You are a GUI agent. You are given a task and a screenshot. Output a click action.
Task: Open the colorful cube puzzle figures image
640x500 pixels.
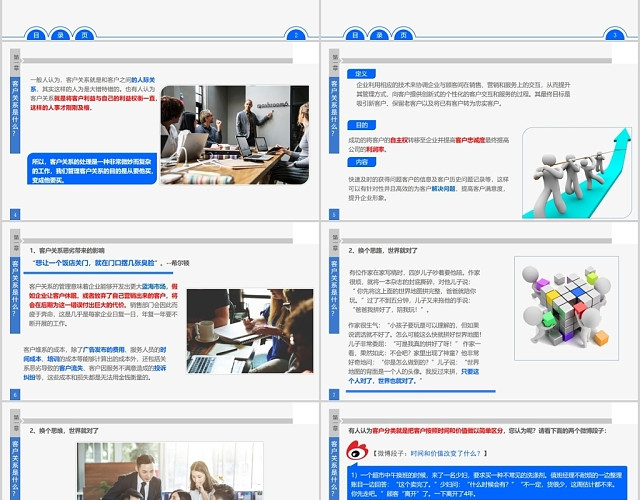click(x=566, y=308)
